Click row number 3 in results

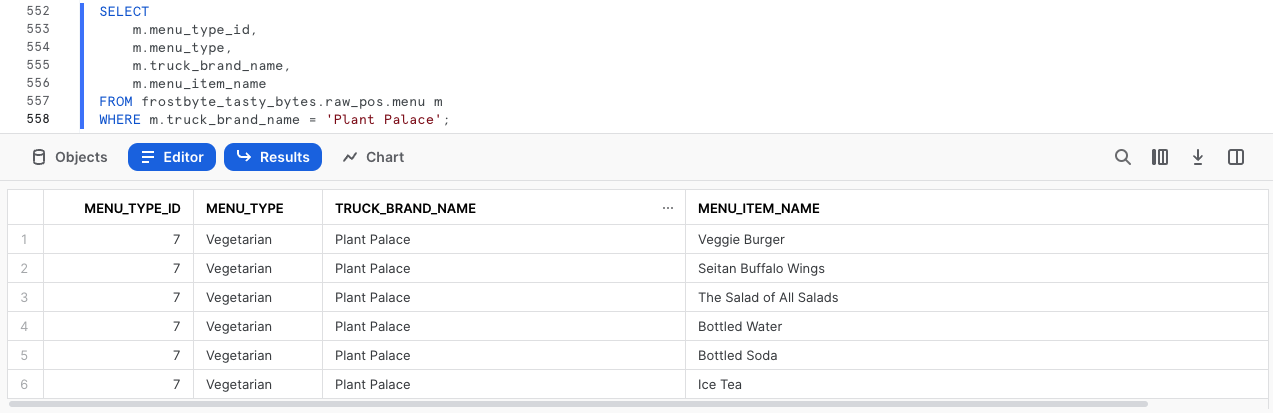(x=24, y=298)
